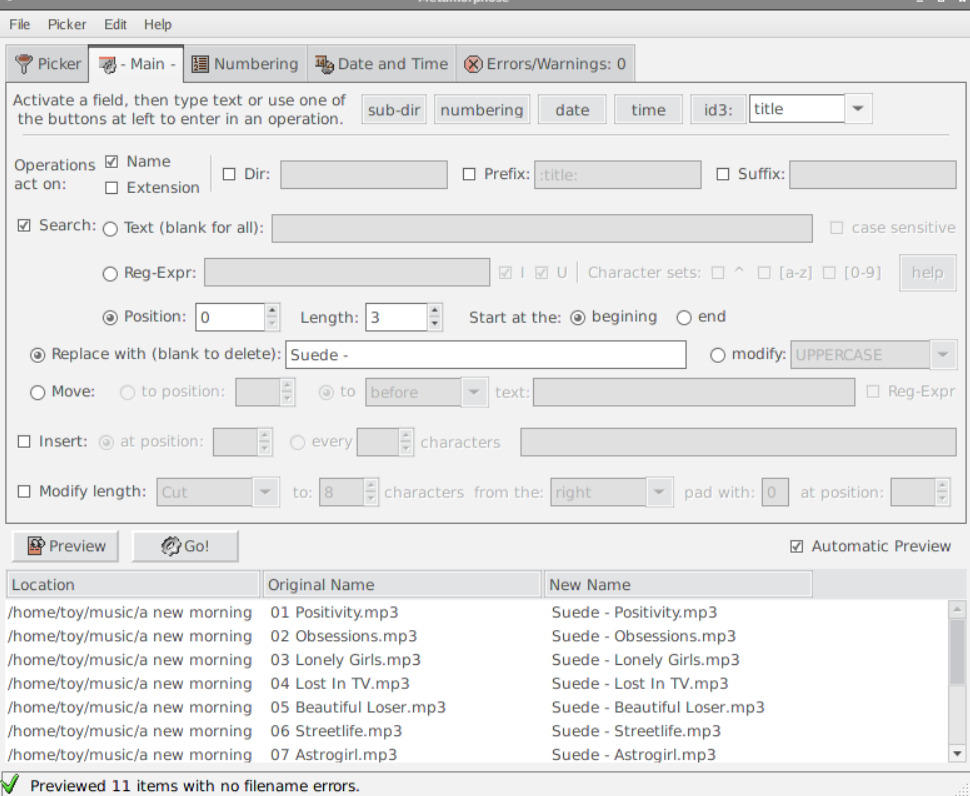Enable the Suffix checkbox
Screen dimensions: 970x796
click(723, 174)
